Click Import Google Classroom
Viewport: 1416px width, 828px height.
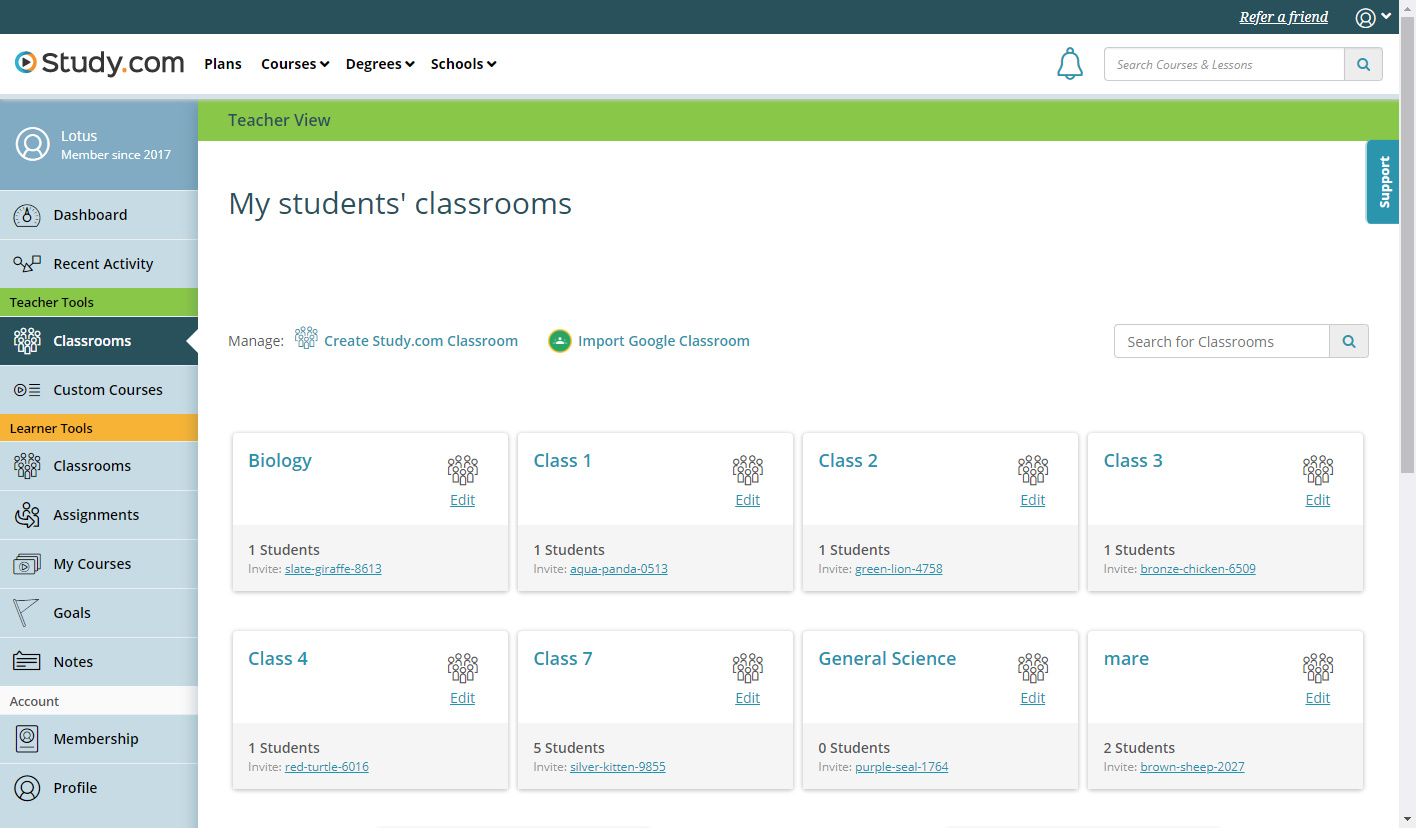(649, 341)
